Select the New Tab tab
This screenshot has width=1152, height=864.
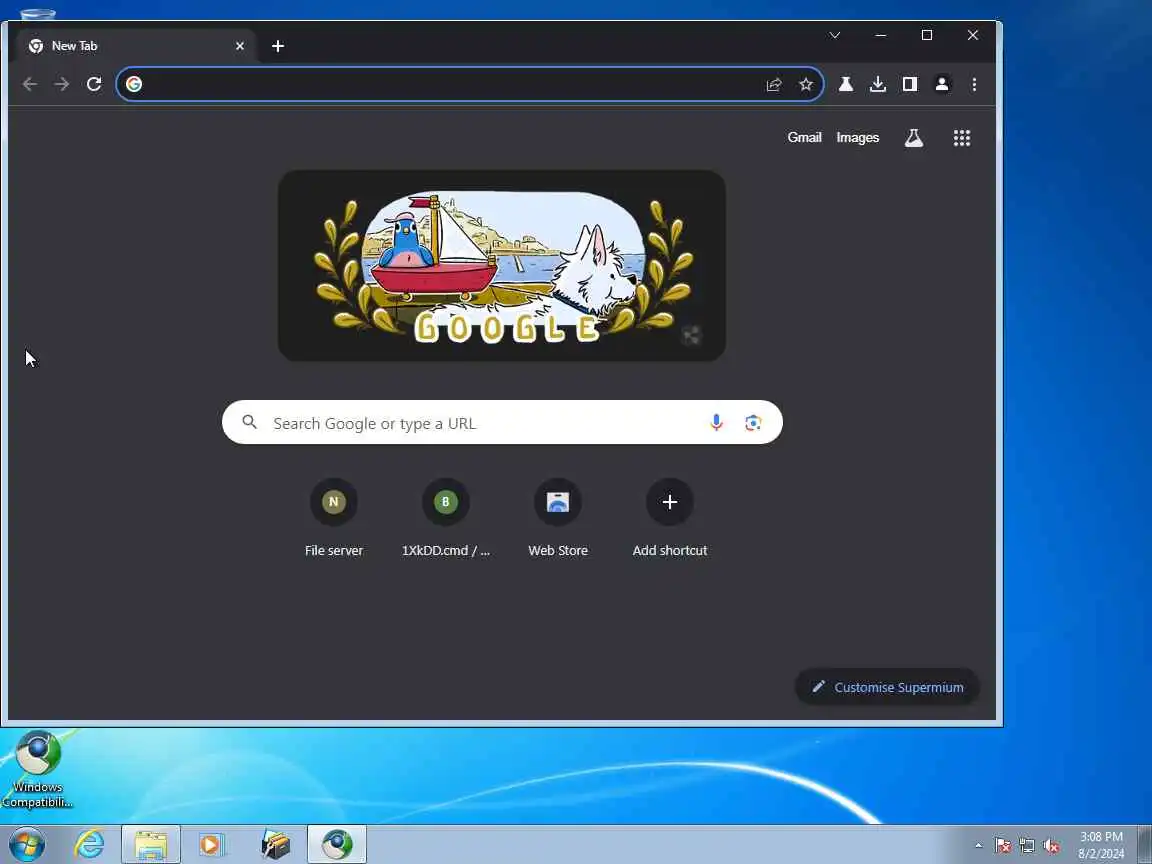point(136,46)
